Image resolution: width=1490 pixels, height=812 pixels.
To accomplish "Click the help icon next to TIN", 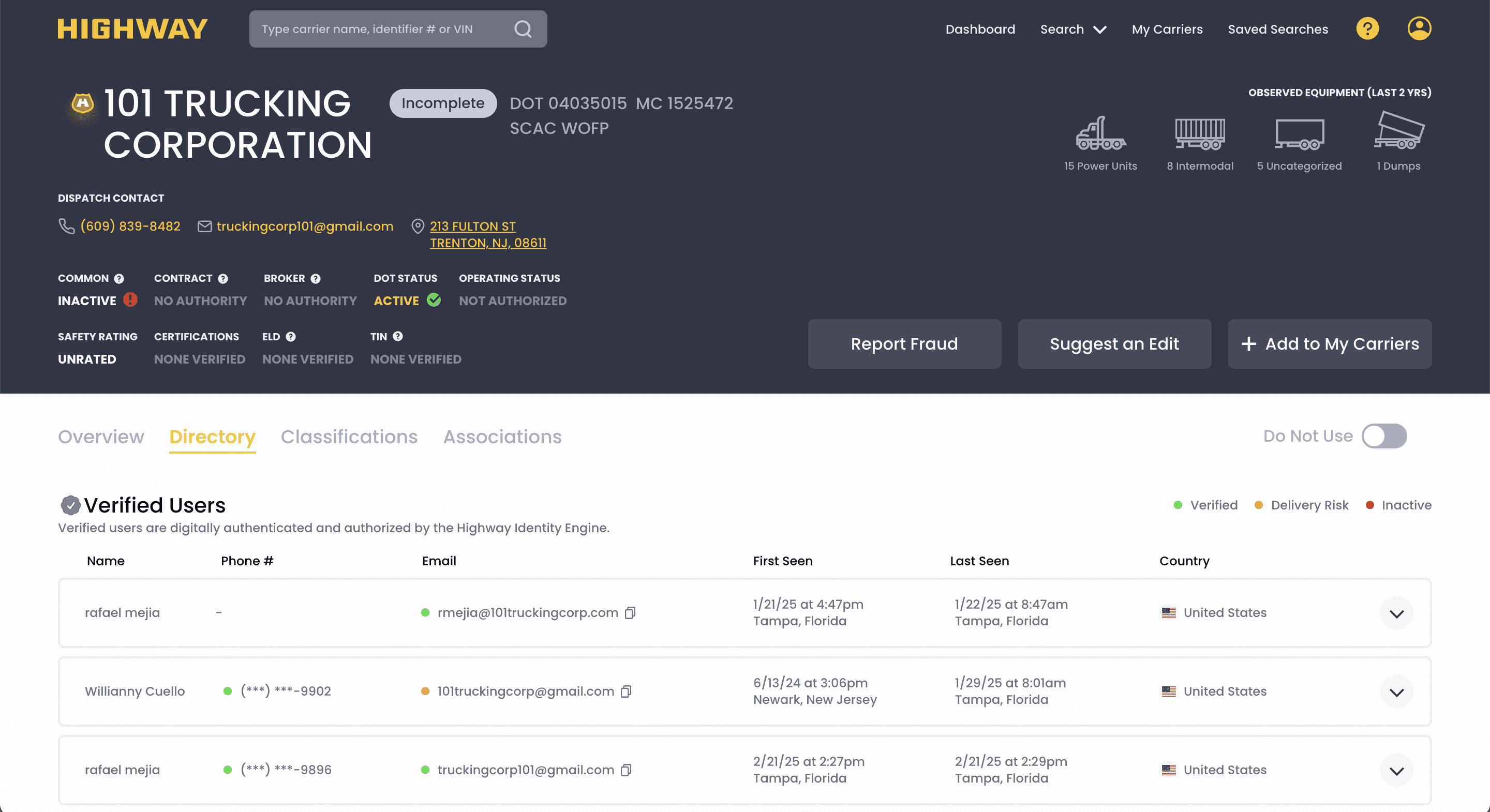I will [398, 336].
